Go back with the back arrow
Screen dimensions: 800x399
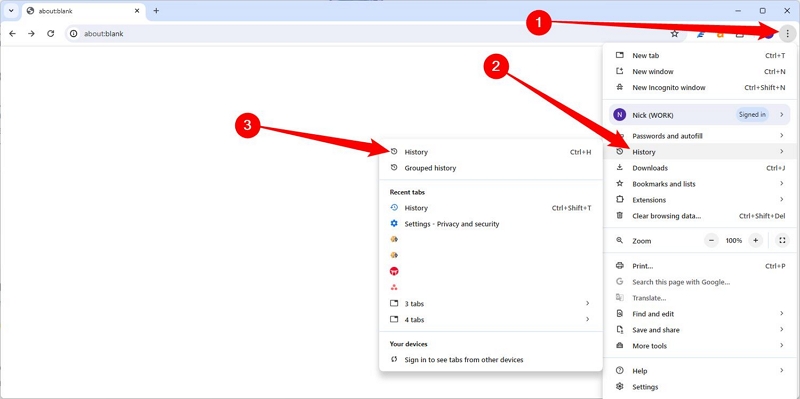pyautogui.click(x=12, y=34)
